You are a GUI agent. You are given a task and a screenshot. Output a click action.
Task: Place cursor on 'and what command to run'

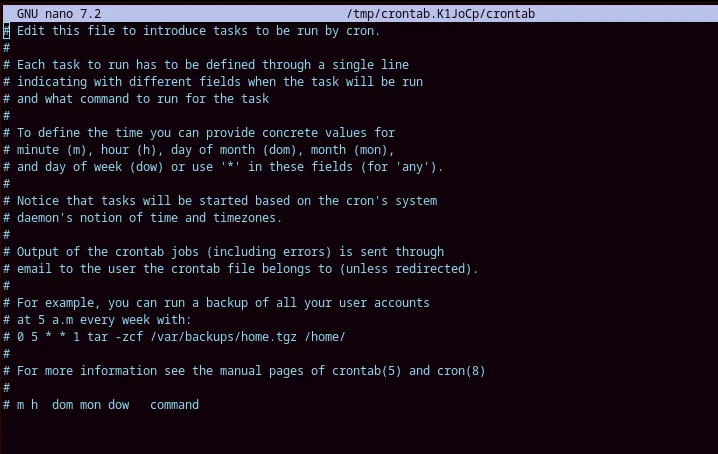tap(136, 98)
